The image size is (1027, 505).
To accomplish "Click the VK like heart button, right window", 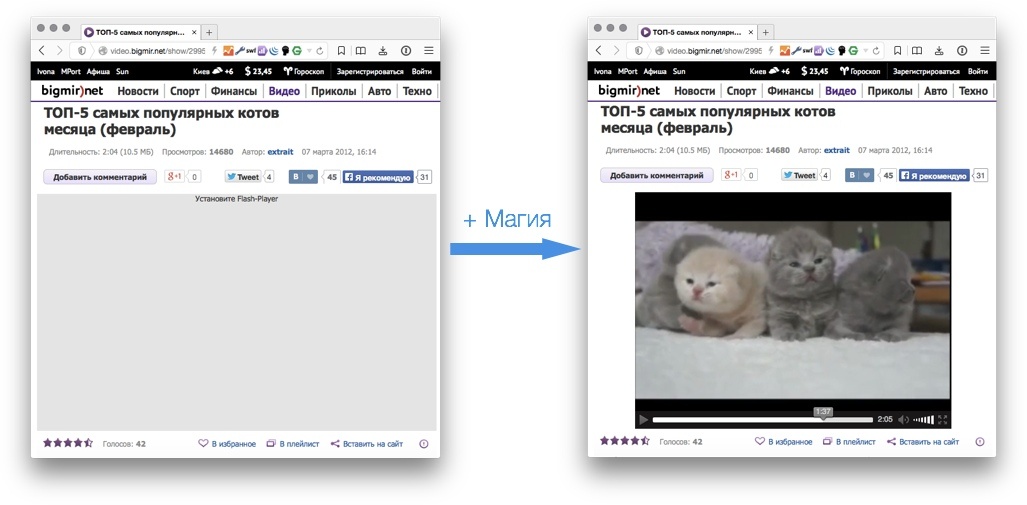I will (867, 175).
